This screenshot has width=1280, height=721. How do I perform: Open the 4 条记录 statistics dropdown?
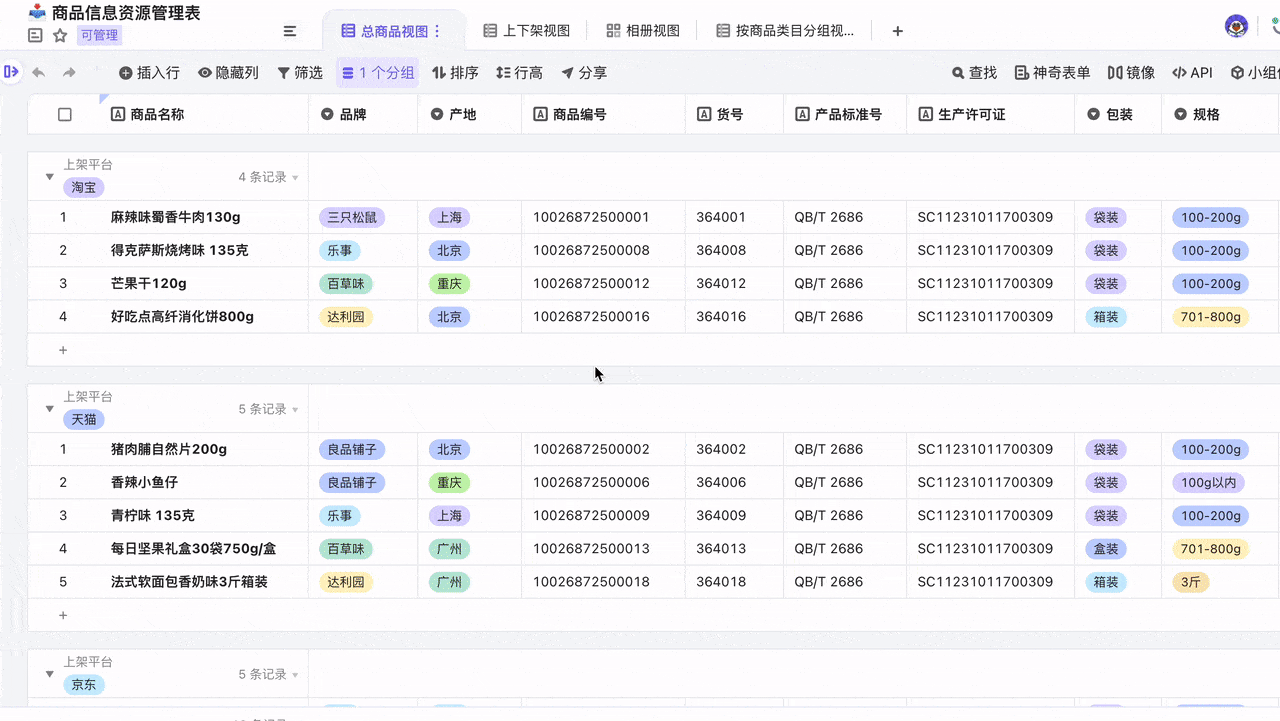click(268, 177)
